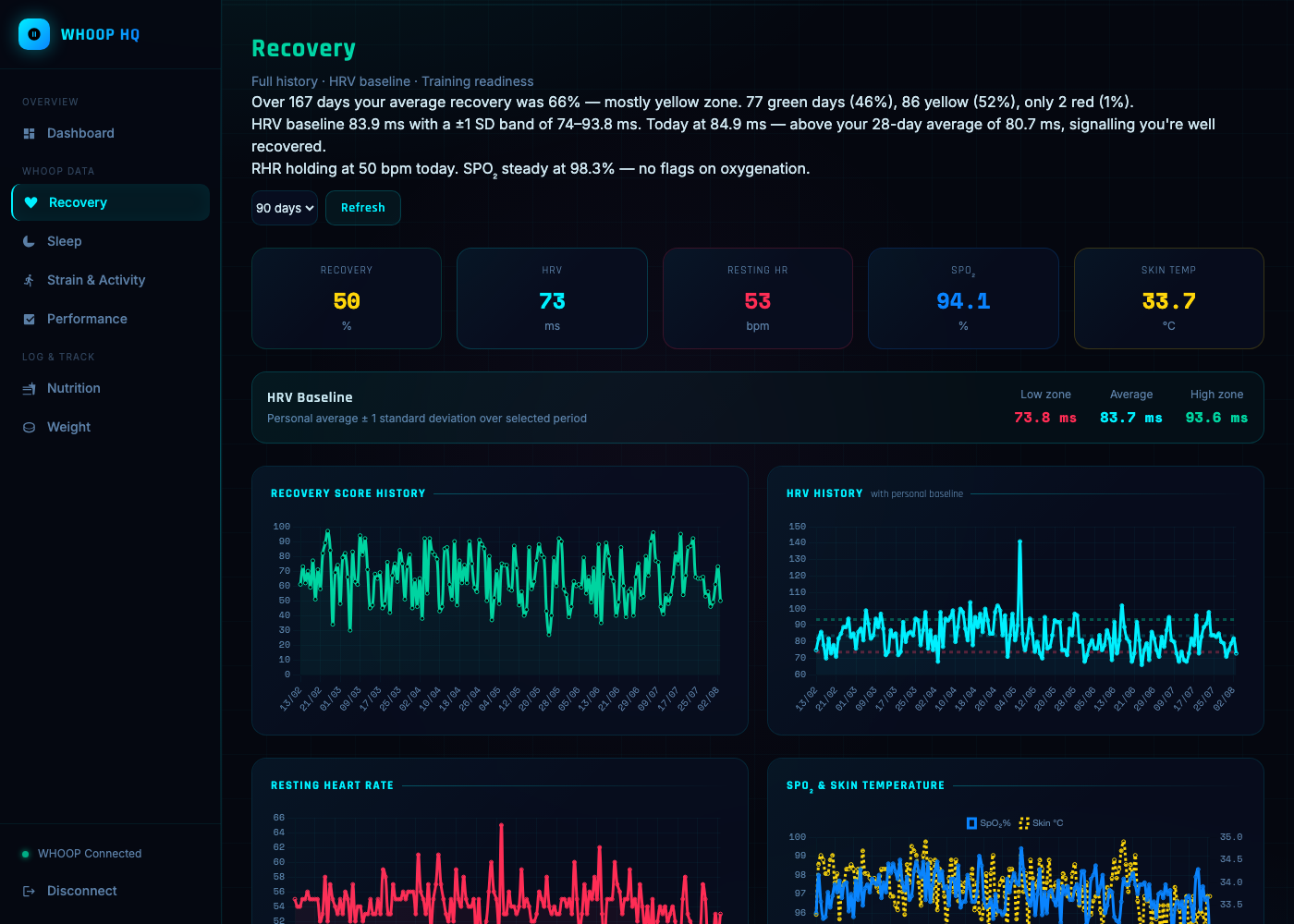Open the 90 days period dropdown
This screenshot has width=1294, height=924.
pyautogui.click(x=285, y=208)
